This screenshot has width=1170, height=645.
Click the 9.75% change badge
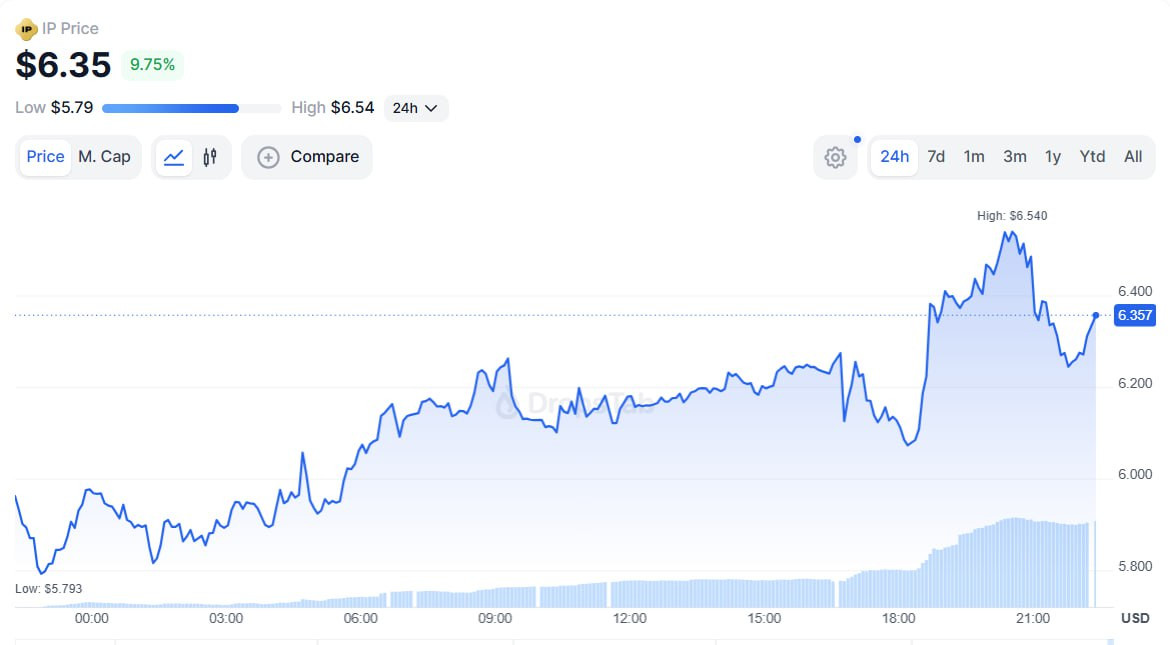pos(152,65)
